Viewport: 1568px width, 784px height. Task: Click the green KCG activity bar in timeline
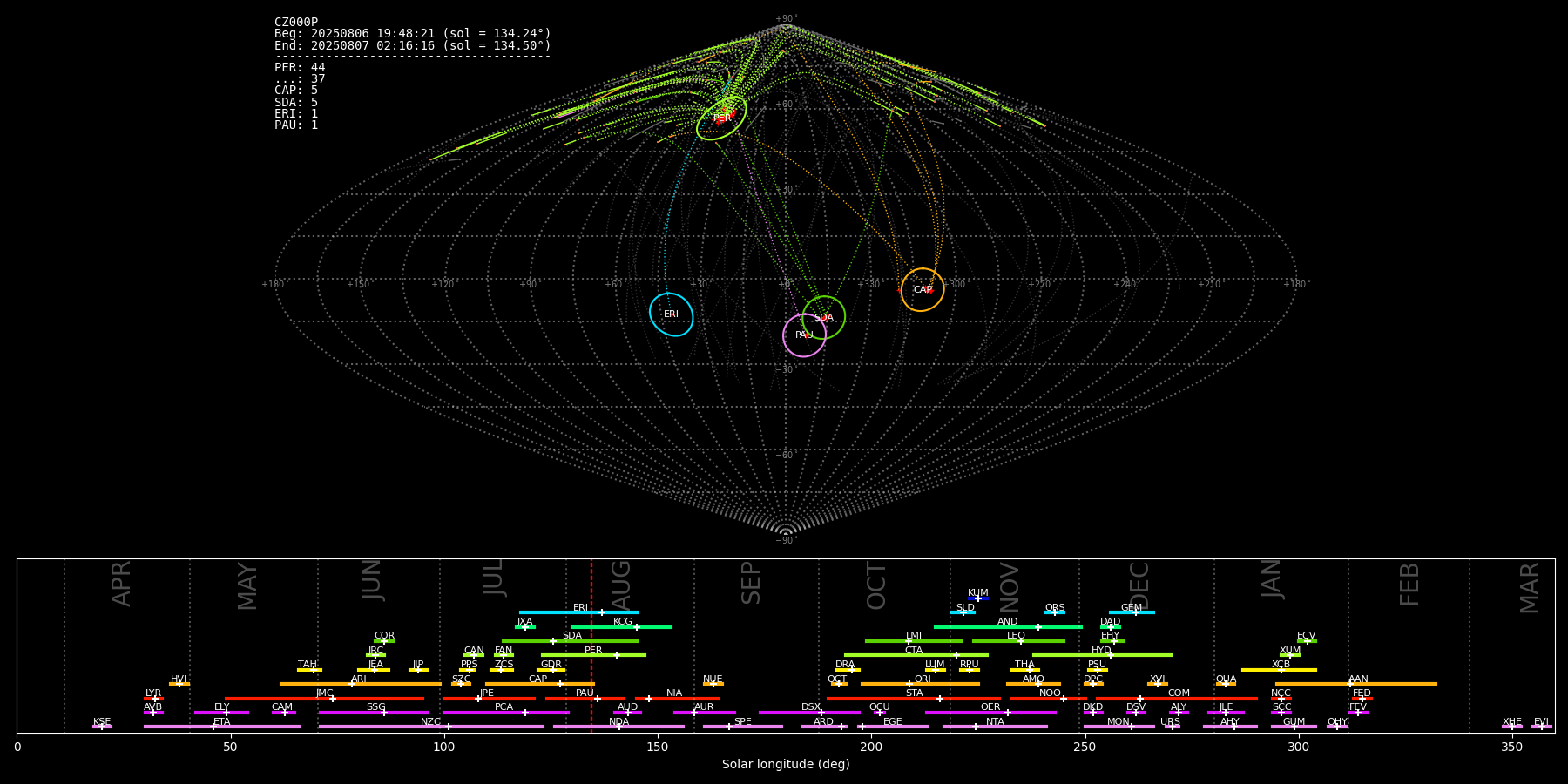coord(621,626)
